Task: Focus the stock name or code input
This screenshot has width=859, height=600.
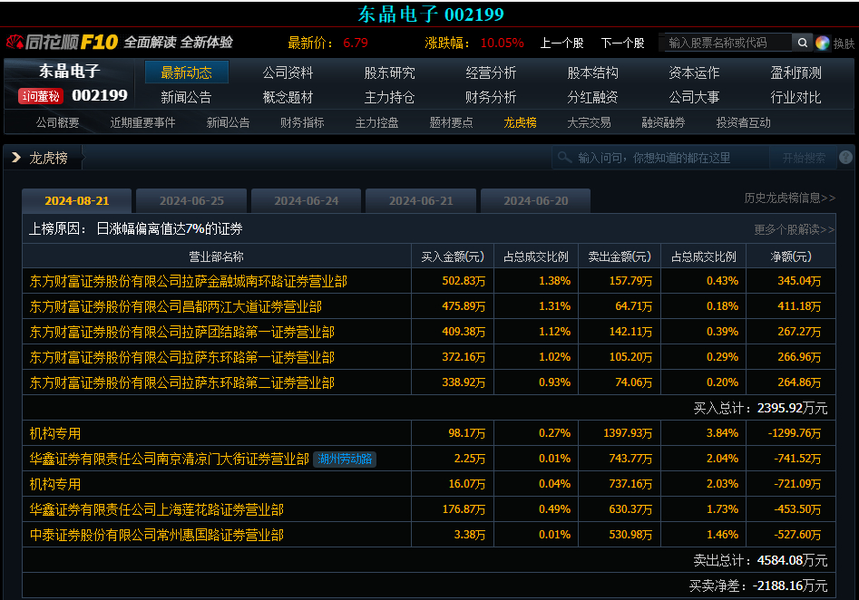Action: [728, 43]
